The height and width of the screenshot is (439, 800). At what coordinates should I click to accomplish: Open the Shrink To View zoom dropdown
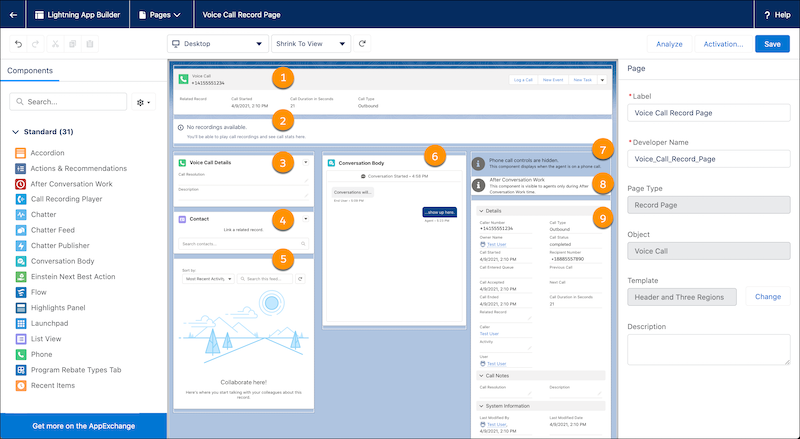click(312, 44)
